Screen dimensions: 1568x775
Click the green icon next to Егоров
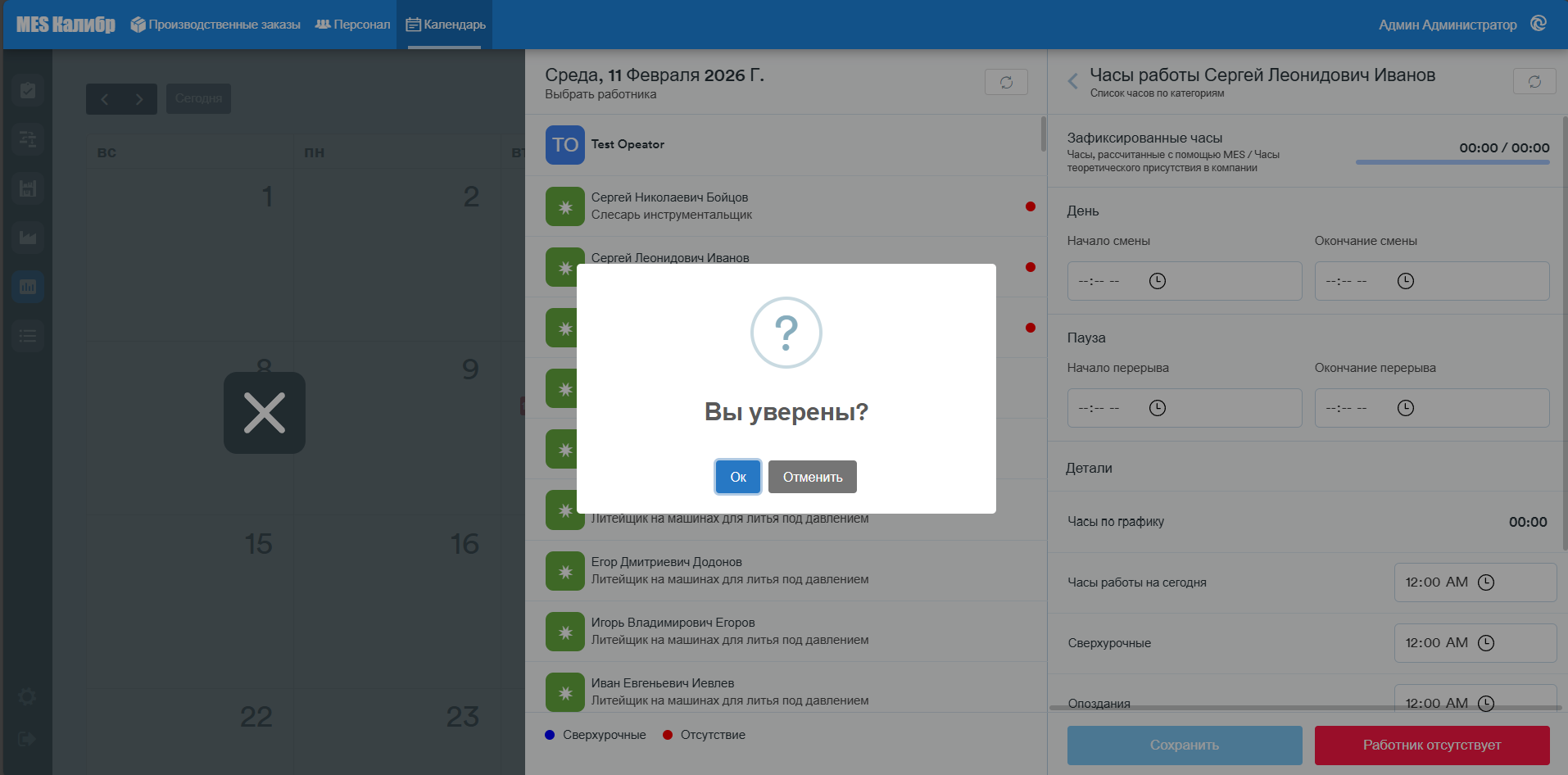[x=565, y=632]
